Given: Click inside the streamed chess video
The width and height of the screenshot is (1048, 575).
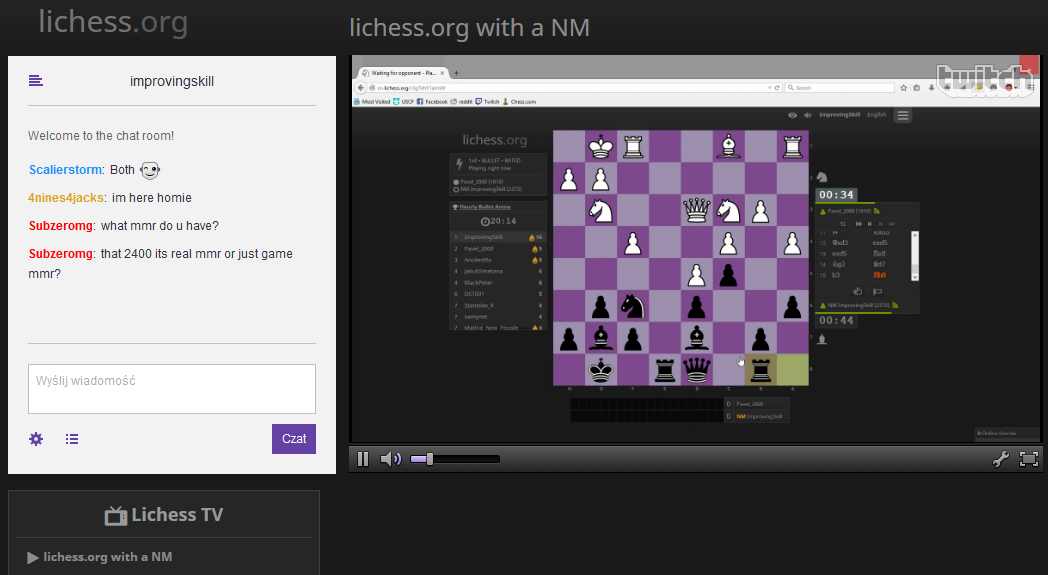Looking at the screenshot, I should click(x=696, y=249).
